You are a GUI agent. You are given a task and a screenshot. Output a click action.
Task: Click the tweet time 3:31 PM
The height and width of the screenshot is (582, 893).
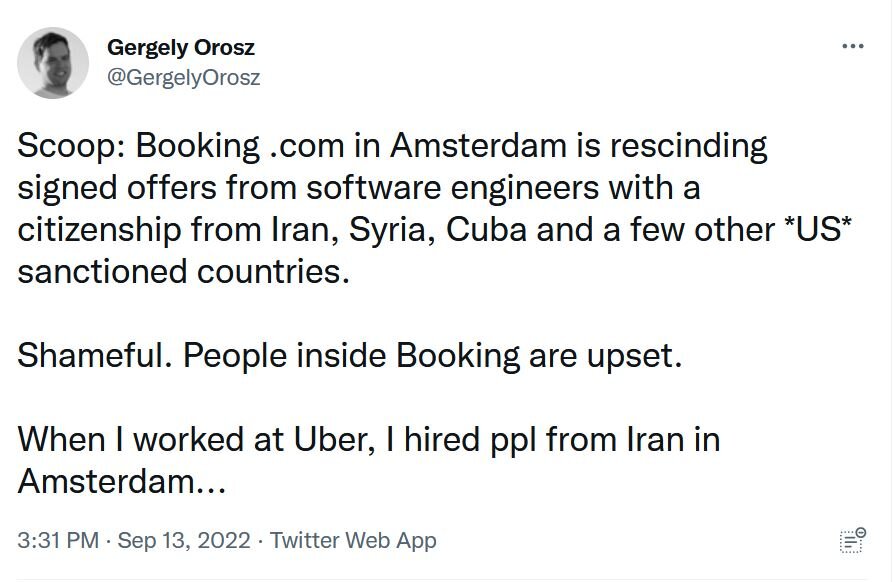[x=58, y=541]
